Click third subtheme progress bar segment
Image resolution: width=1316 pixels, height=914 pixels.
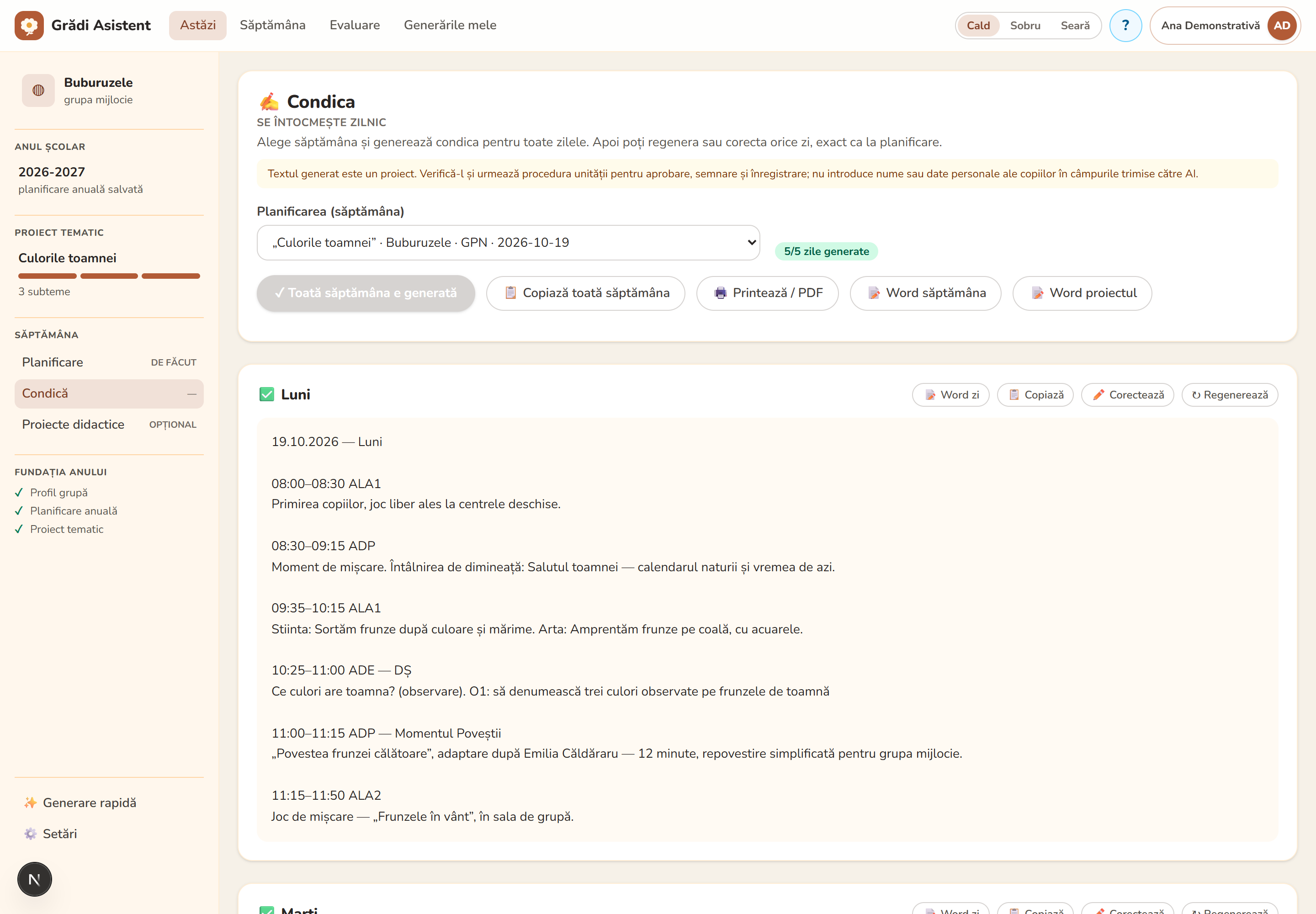[170, 276]
